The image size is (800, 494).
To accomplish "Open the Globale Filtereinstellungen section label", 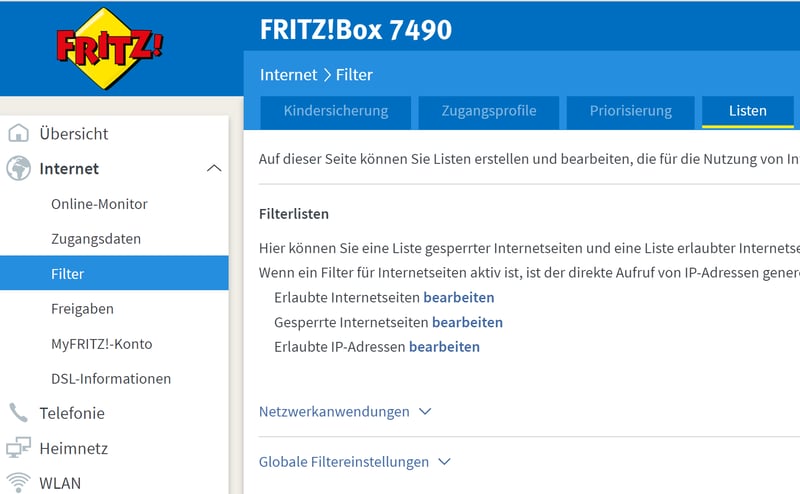I will click(x=344, y=462).
